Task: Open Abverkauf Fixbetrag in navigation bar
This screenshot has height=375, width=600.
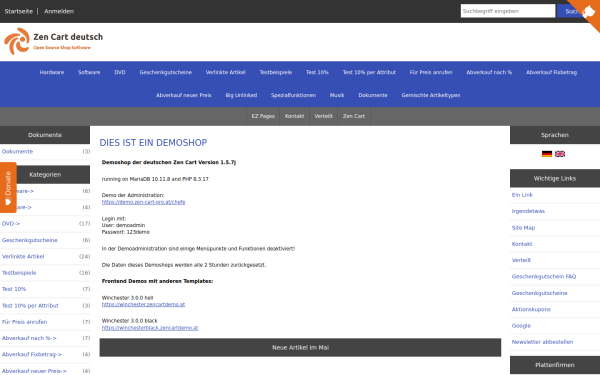Action: pos(551,72)
